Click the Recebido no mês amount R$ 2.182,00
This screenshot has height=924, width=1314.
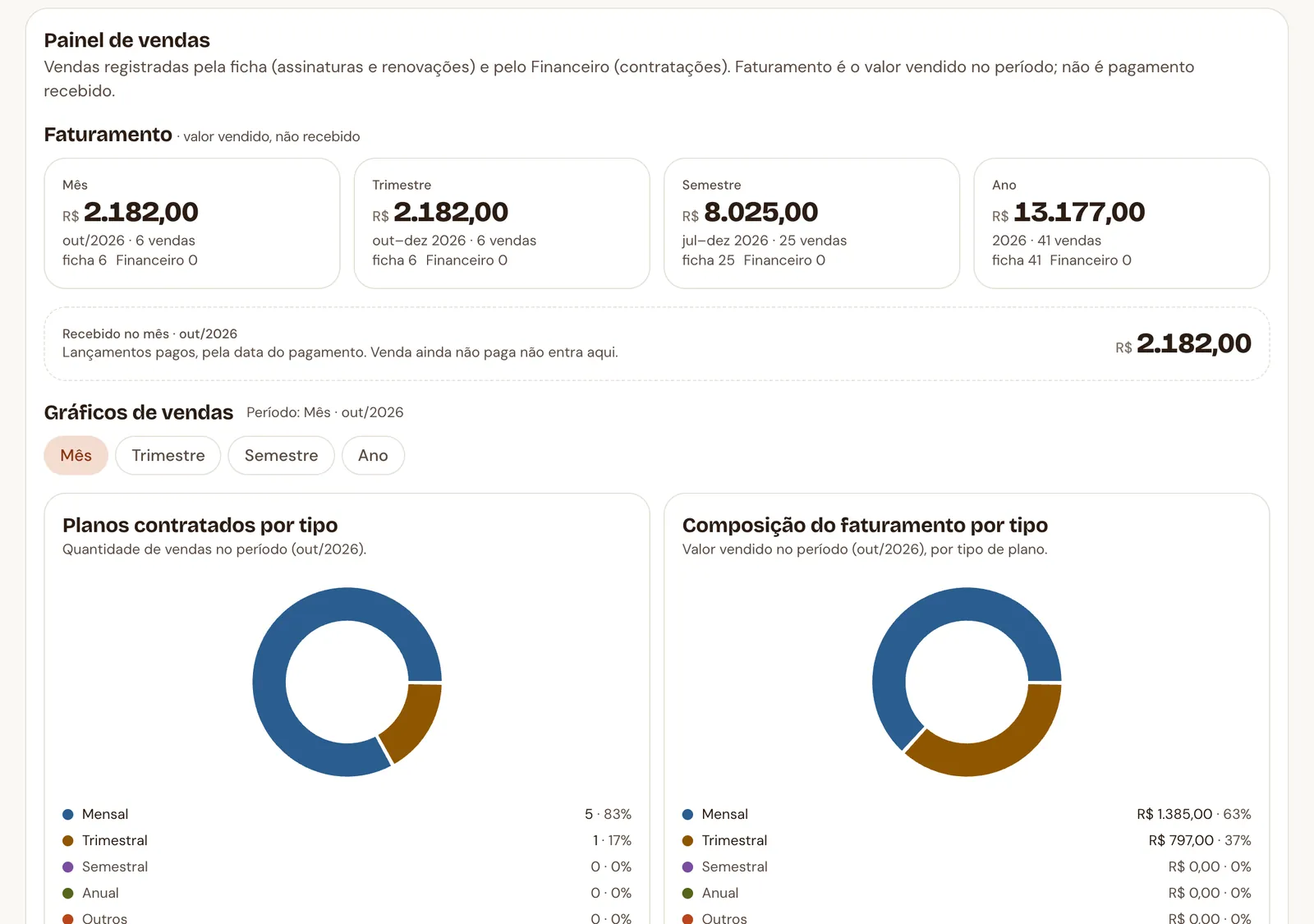coord(1183,343)
